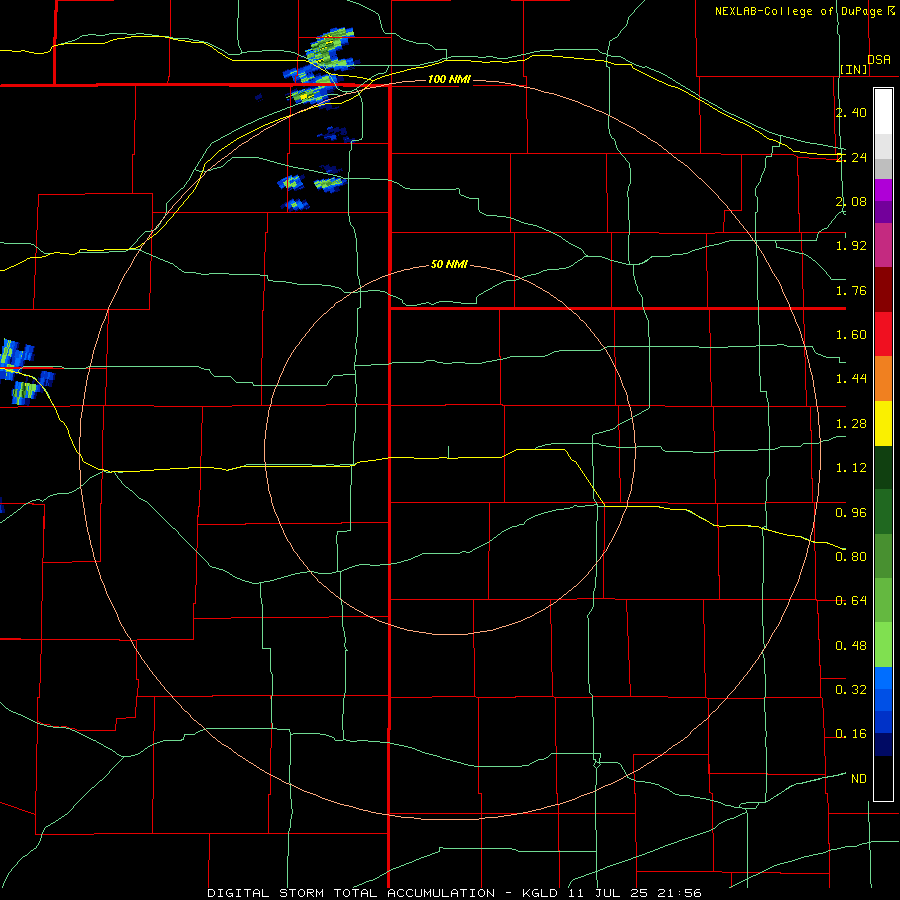Select the 1.76 legend value
Image resolution: width=900 pixels, height=900 pixels.
pyautogui.click(x=851, y=290)
